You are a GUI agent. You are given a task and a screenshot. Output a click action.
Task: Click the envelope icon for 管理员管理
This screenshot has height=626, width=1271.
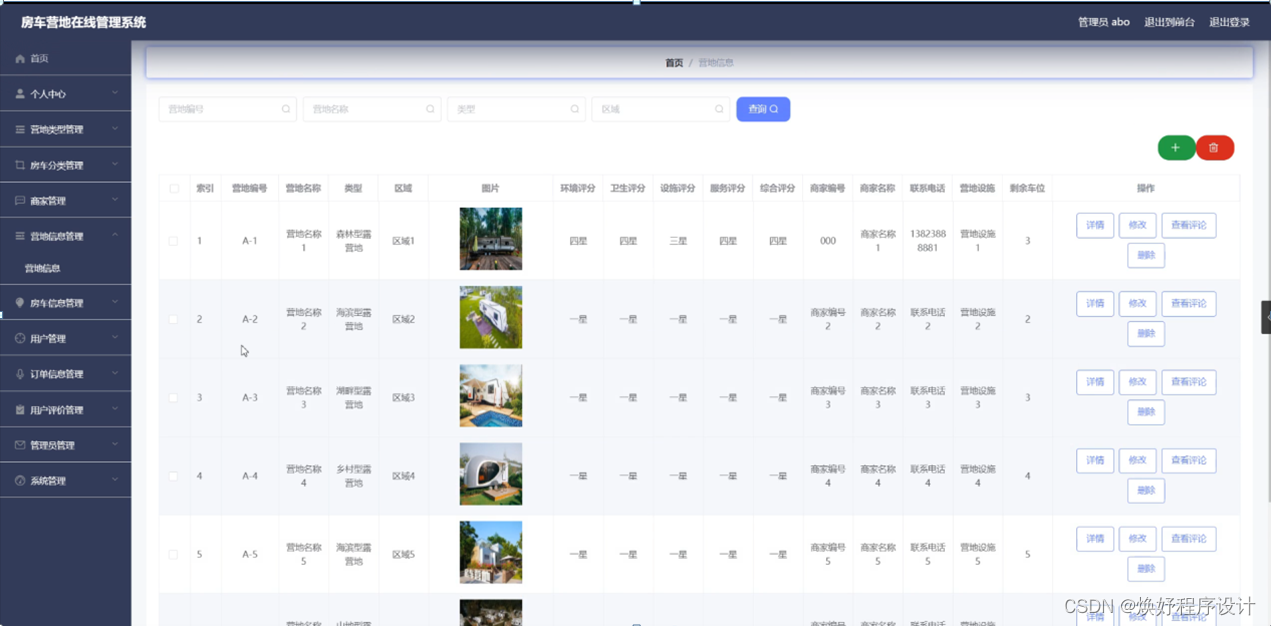point(20,445)
